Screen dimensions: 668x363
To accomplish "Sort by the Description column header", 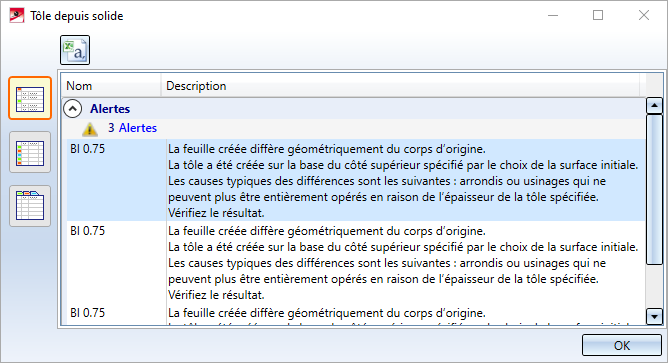I will click(x=400, y=86).
